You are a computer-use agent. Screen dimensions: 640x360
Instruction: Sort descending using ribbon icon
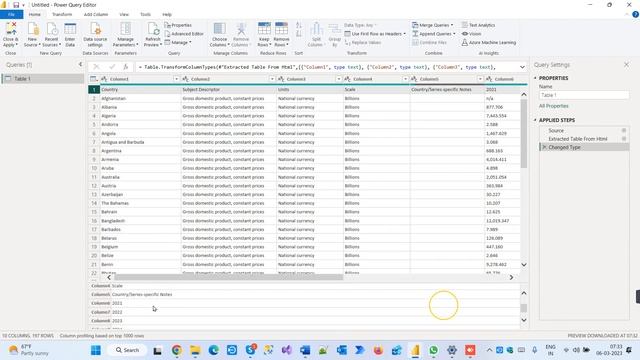[x=298, y=34]
